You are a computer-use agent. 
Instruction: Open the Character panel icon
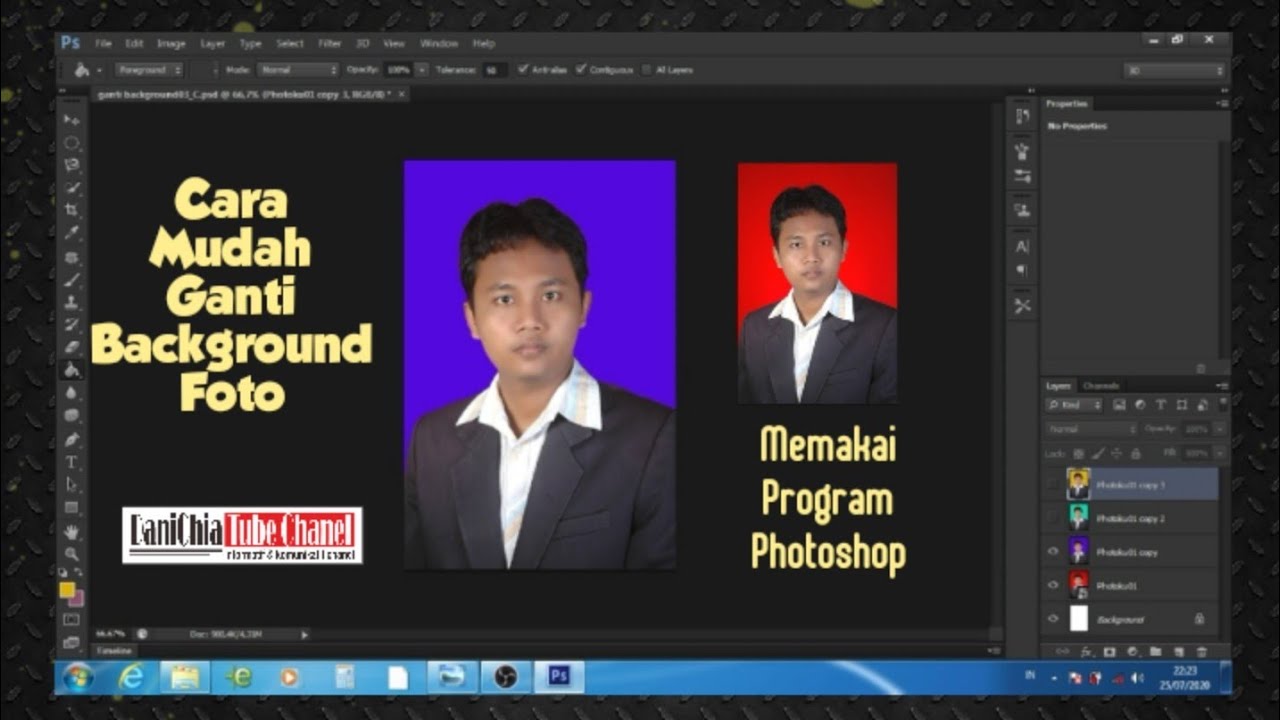pos(1022,246)
